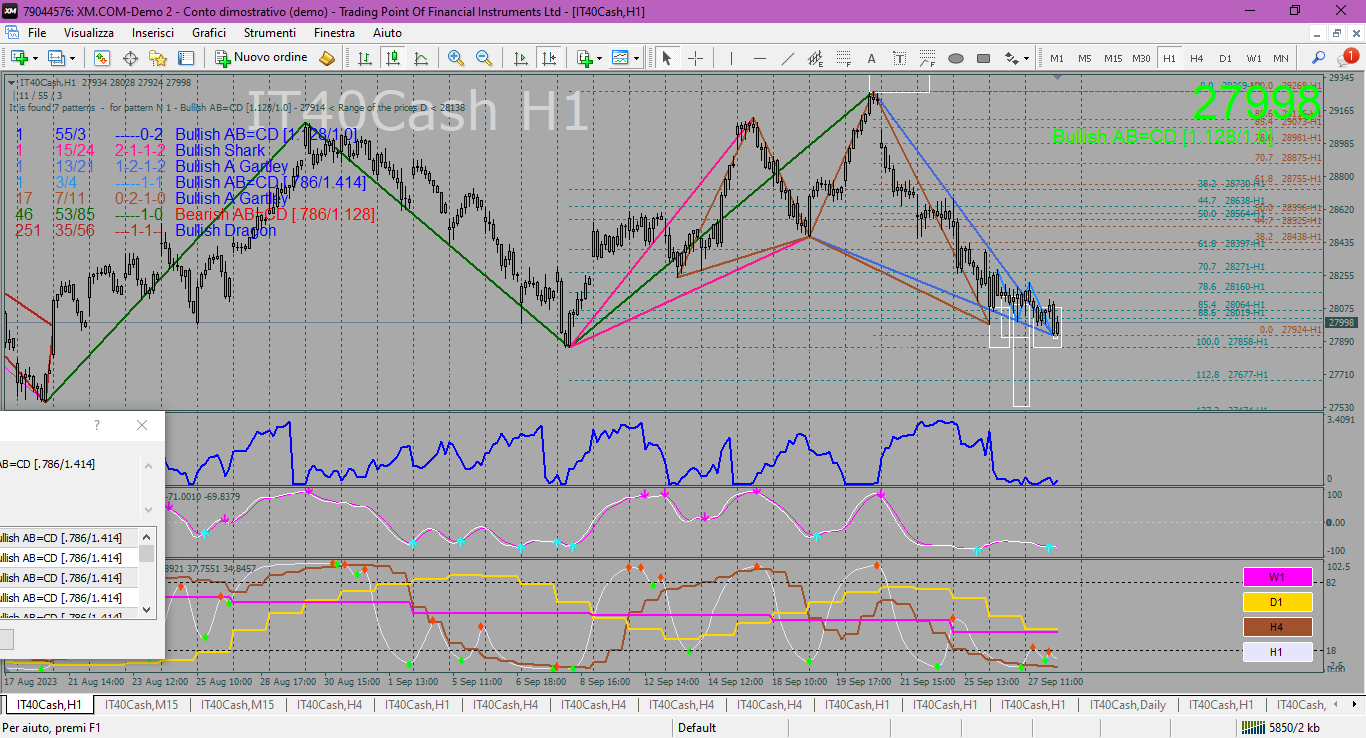
Task: Click the Nuovo ordine button
Action: point(262,58)
